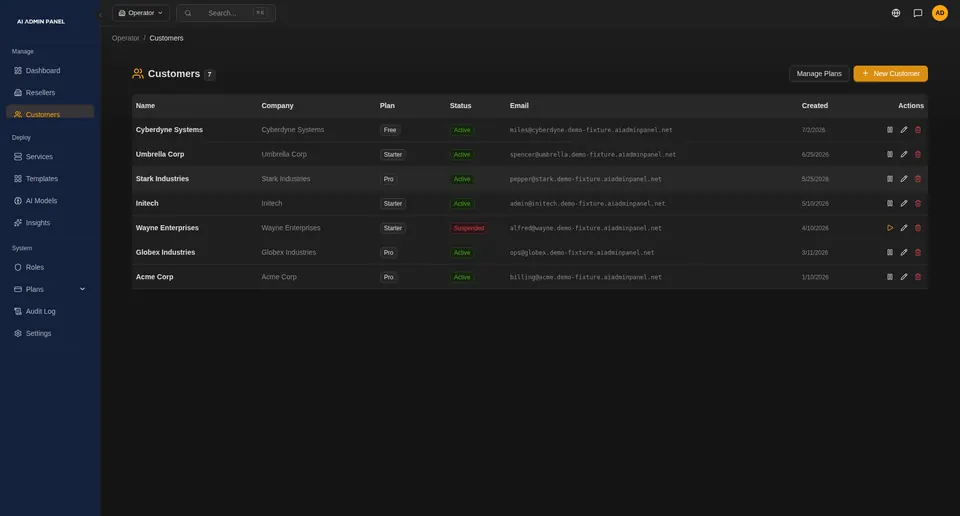Suspend the Acme Corp customer

890,277
